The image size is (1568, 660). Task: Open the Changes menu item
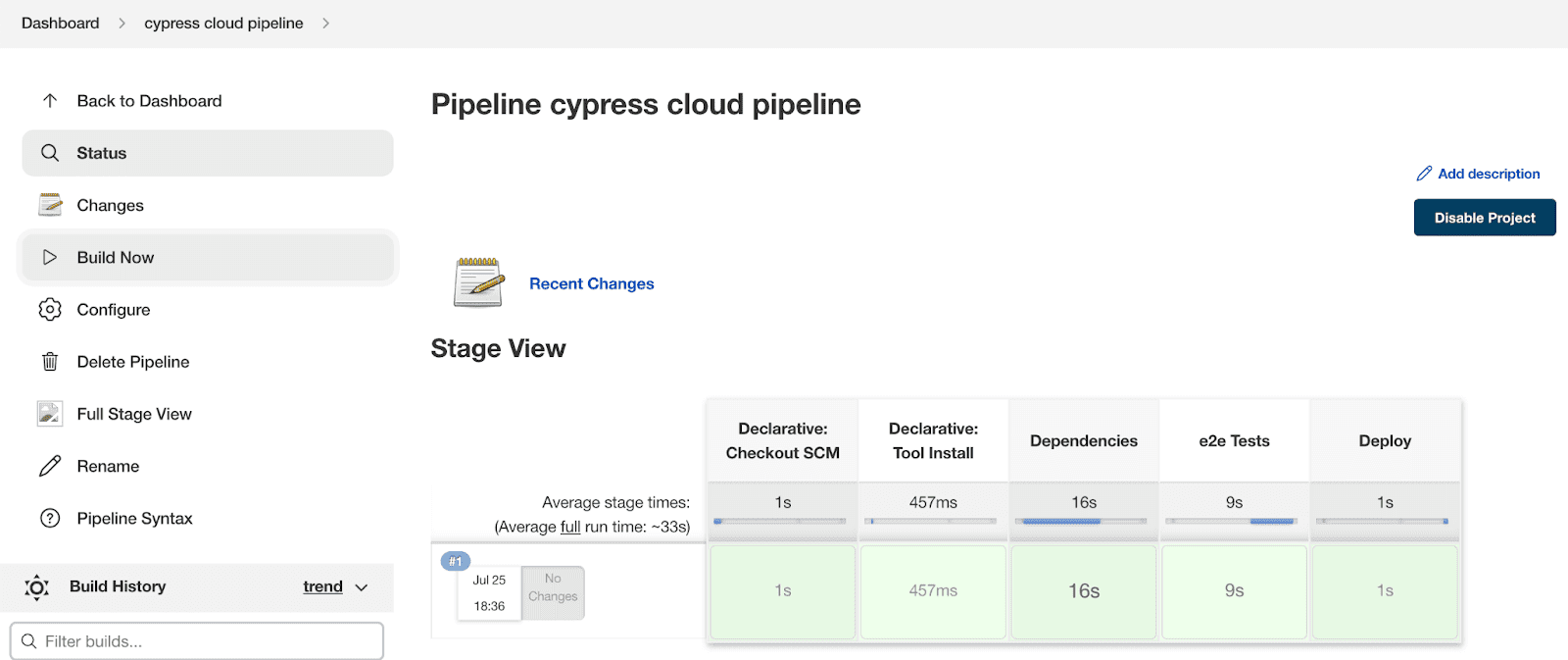[x=208, y=205]
